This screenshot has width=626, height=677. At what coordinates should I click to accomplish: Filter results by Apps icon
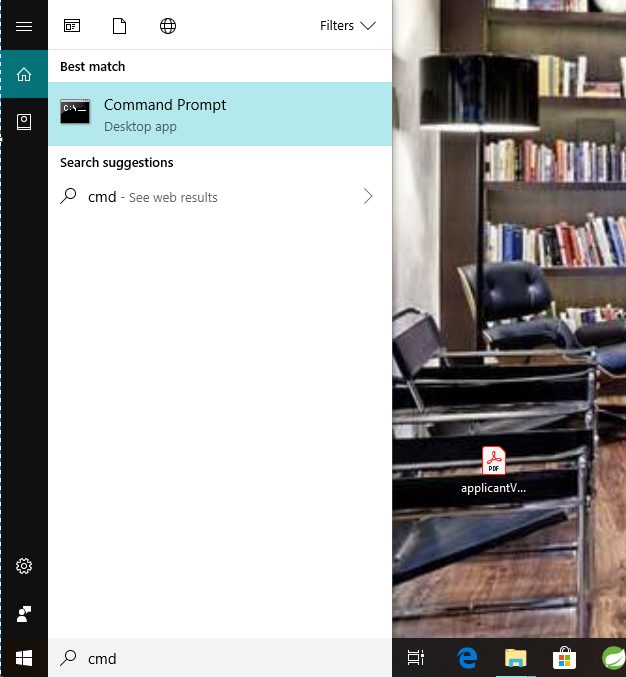(x=72, y=26)
